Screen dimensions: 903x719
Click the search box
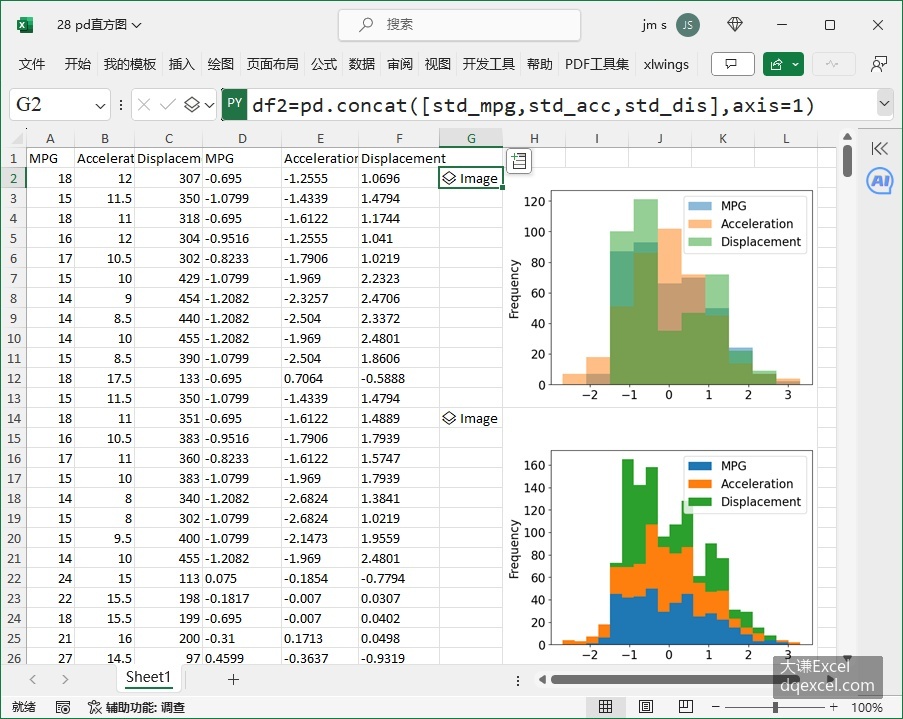click(x=460, y=25)
